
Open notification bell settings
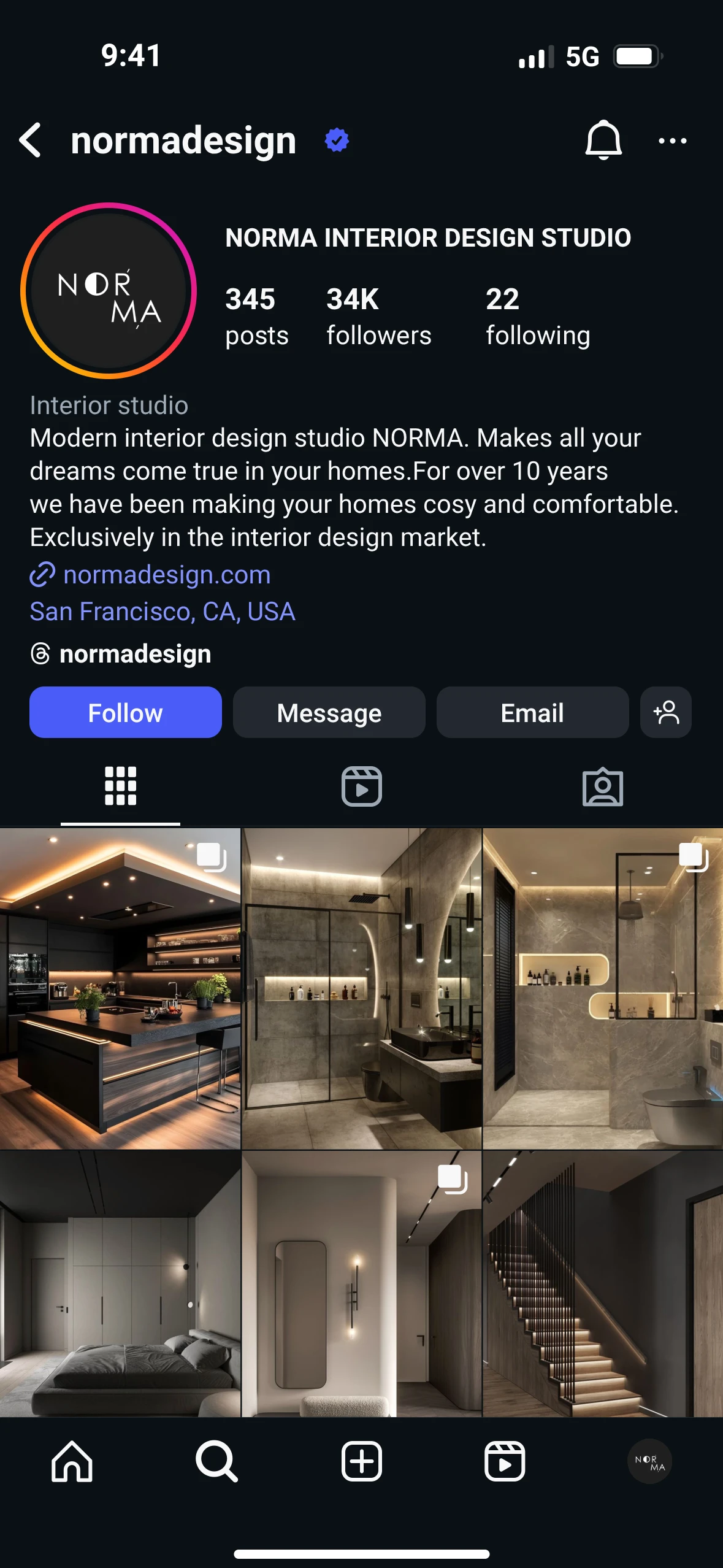(x=603, y=140)
